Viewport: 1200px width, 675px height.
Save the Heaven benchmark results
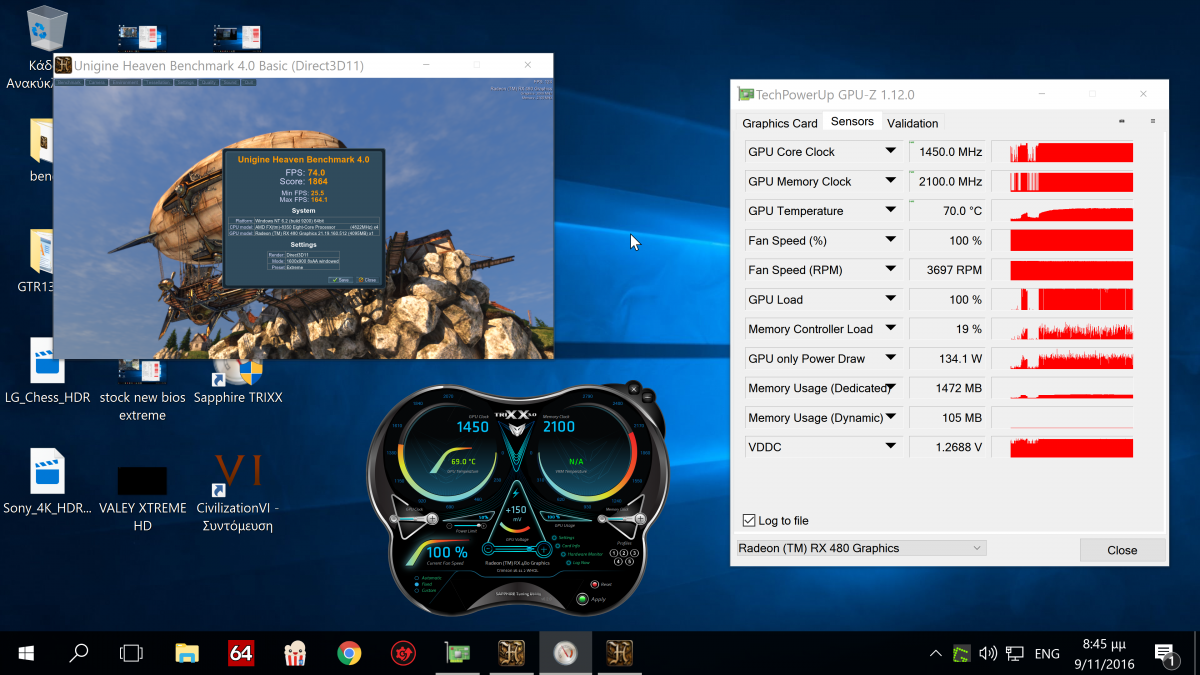pyautogui.click(x=340, y=280)
